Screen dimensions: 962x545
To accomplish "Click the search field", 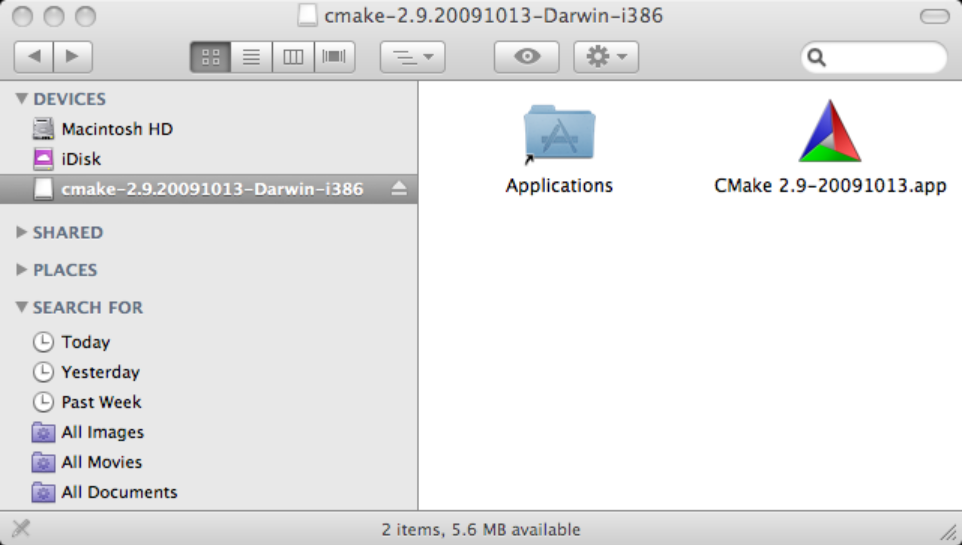I will 874,57.
